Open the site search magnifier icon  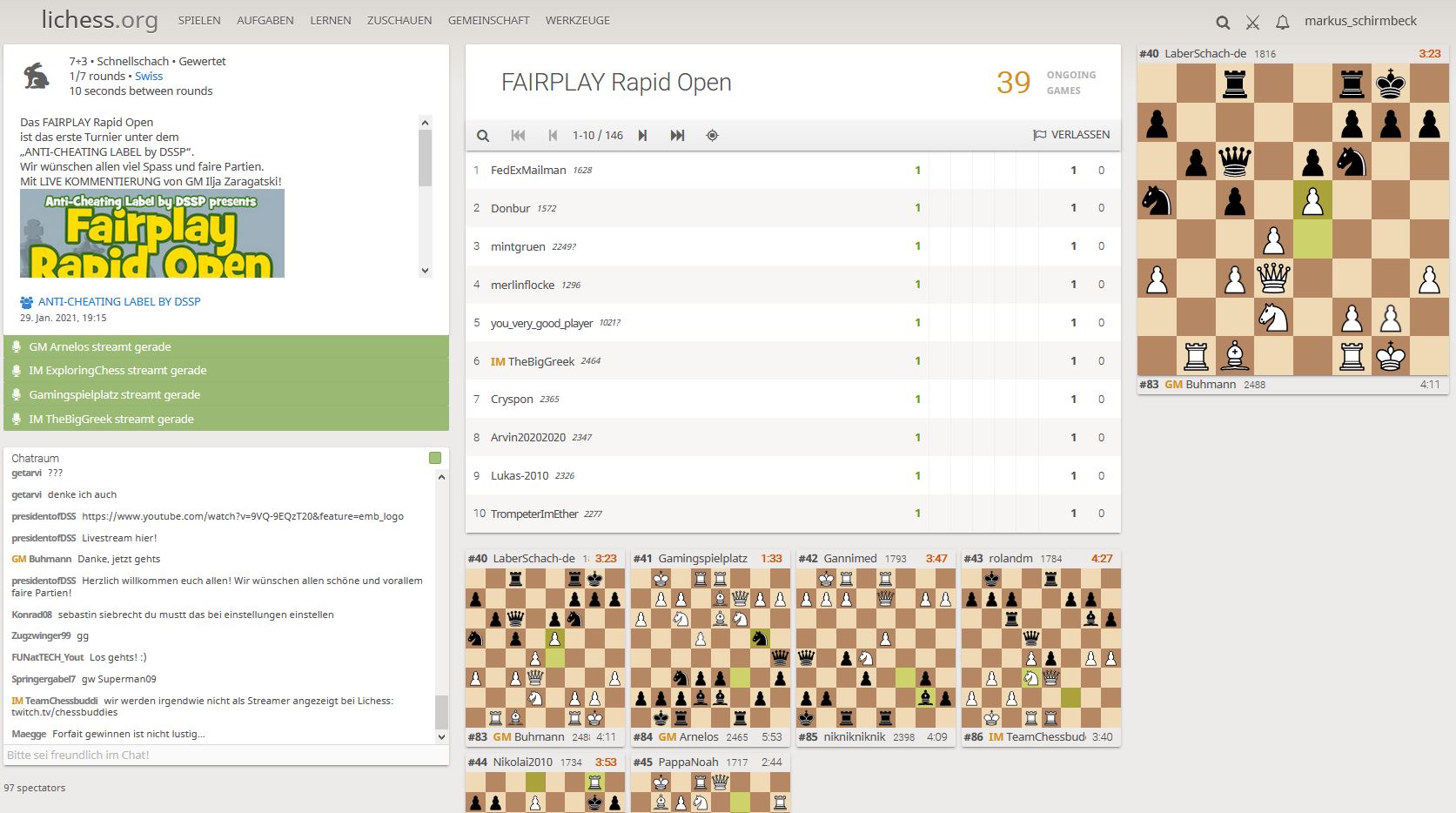pos(1223,22)
